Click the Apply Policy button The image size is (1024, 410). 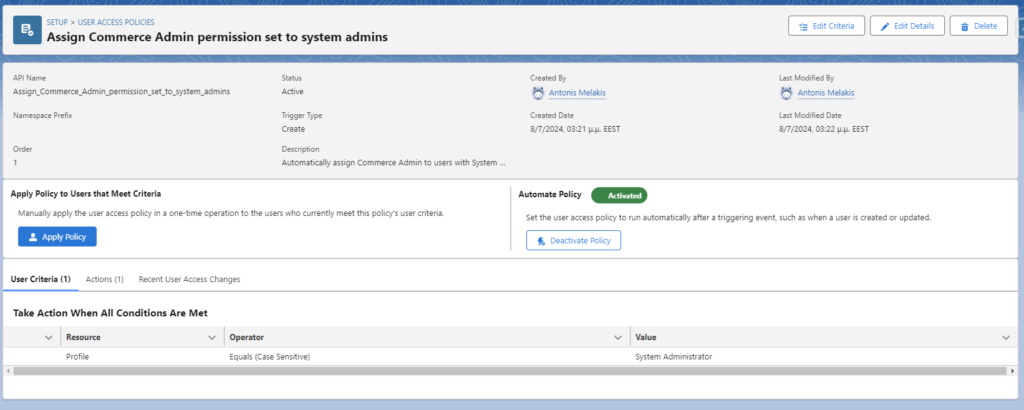[x=57, y=237]
